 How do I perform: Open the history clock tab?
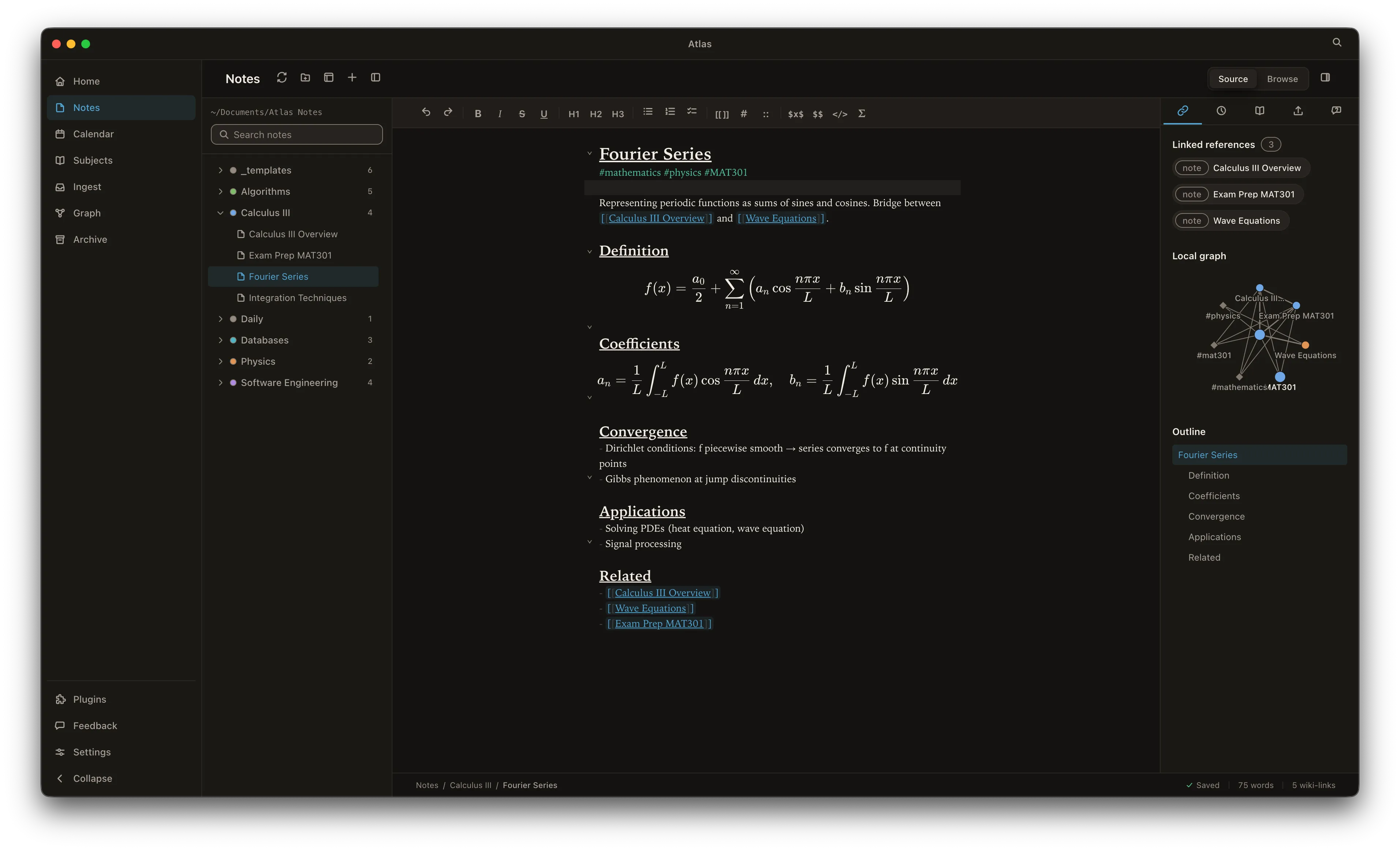tap(1221, 111)
